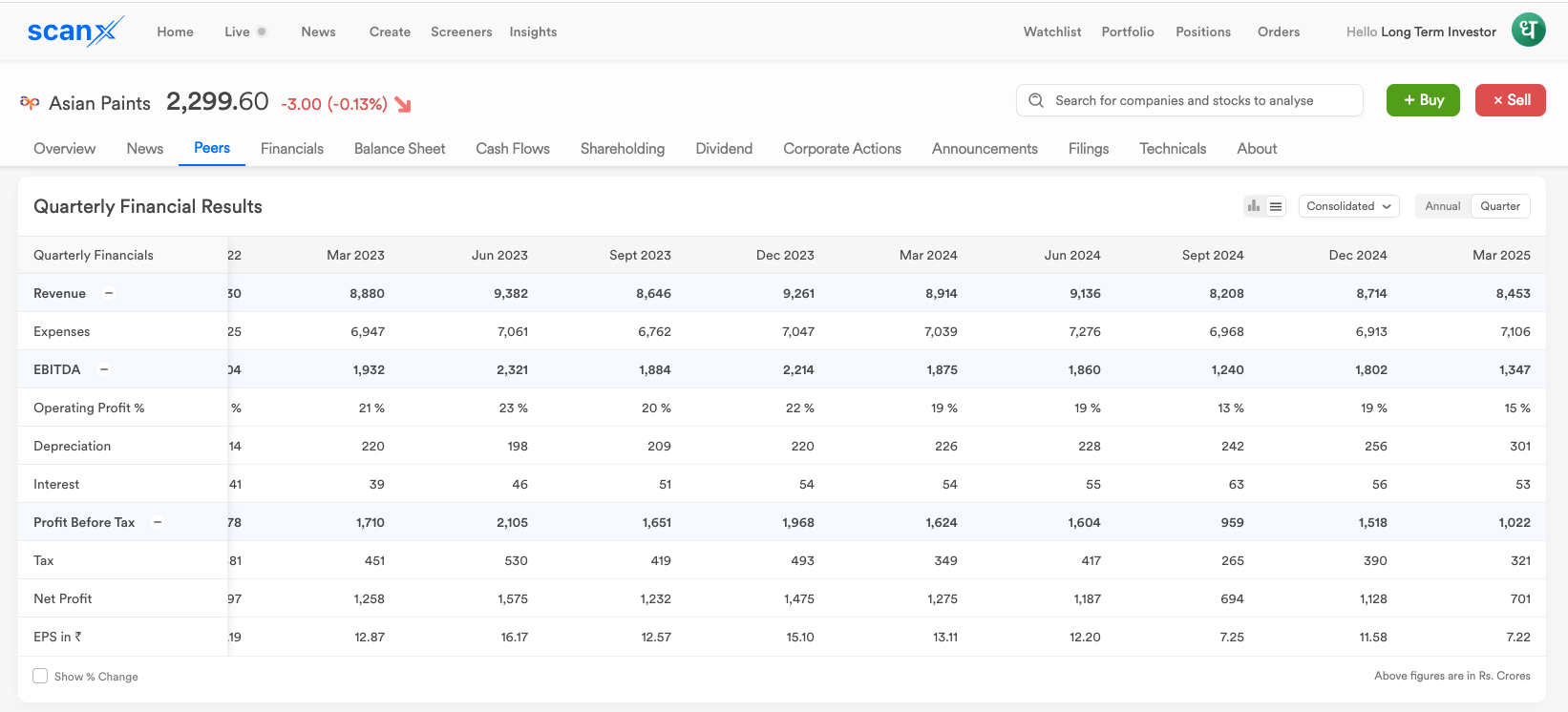The width and height of the screenshot is (1568, 712).
Task: Click Operating Profit % row label
Action: [x=89, y=408]
